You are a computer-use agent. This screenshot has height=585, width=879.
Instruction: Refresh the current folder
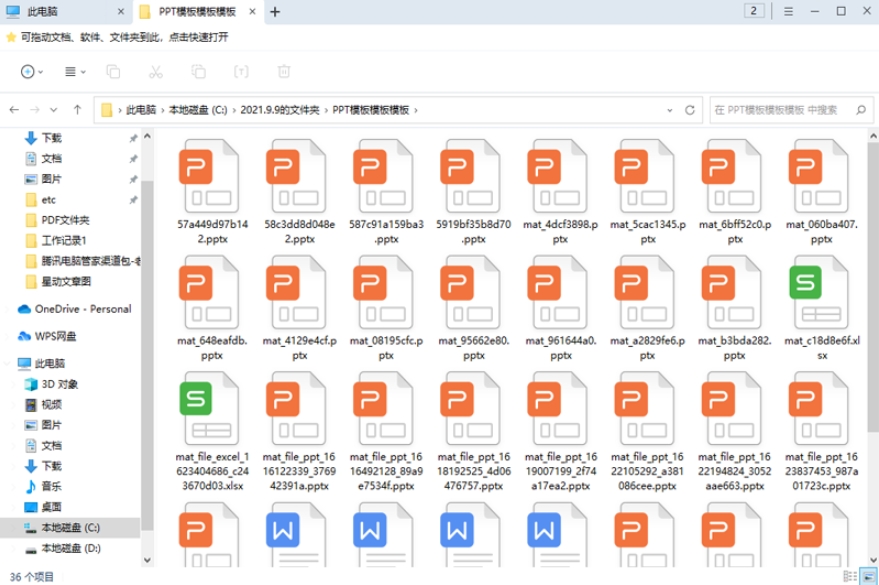(x=690, y=110)
